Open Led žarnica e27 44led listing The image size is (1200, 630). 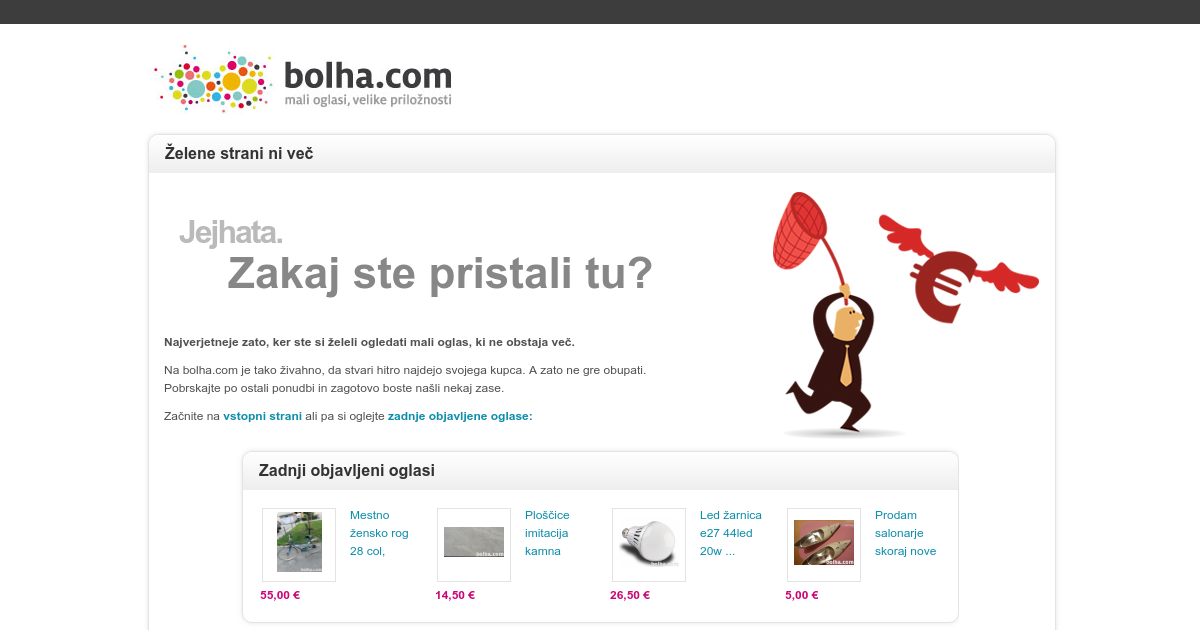click(731, 533)
